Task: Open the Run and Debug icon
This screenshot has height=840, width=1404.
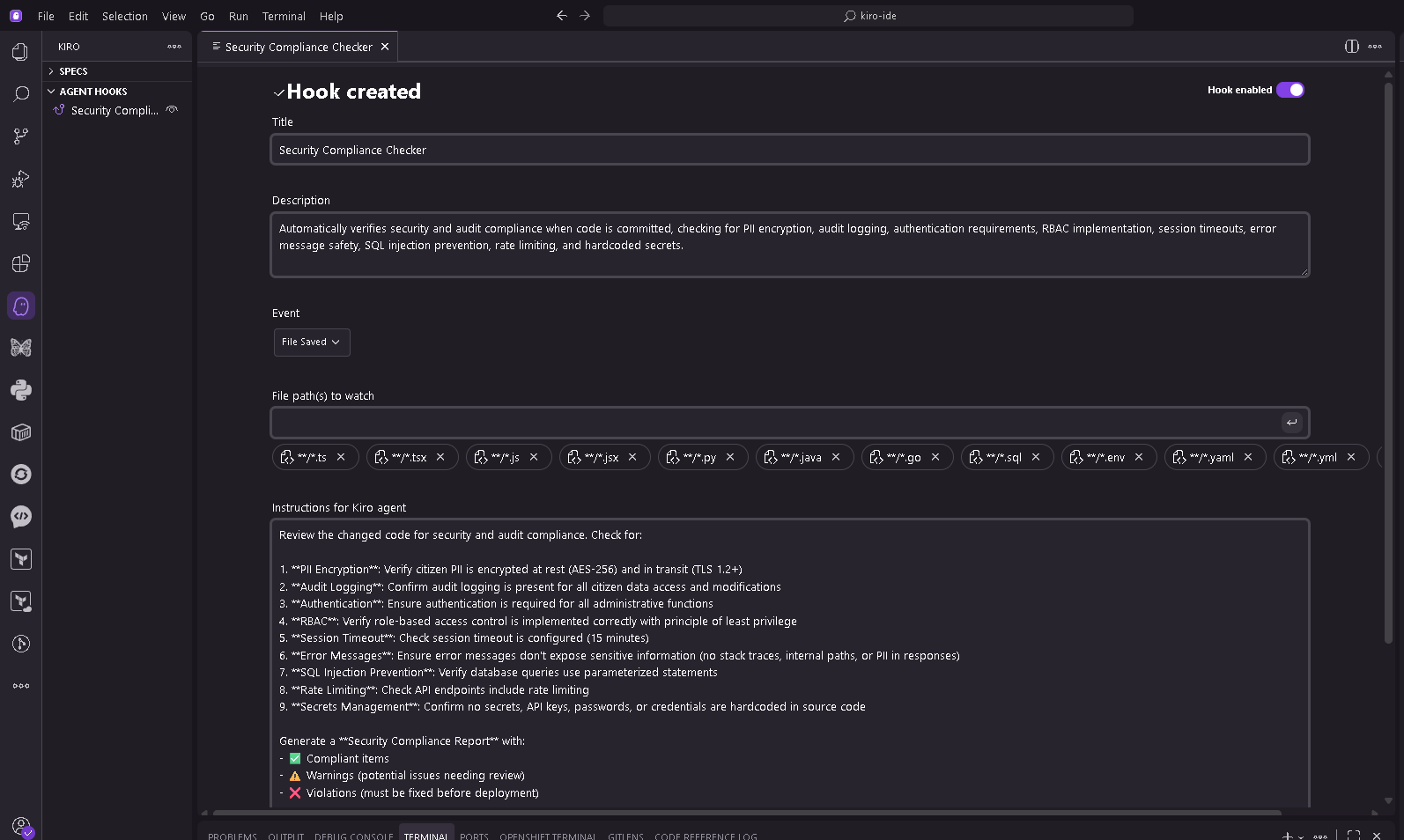Action: [x=20, y=179]
